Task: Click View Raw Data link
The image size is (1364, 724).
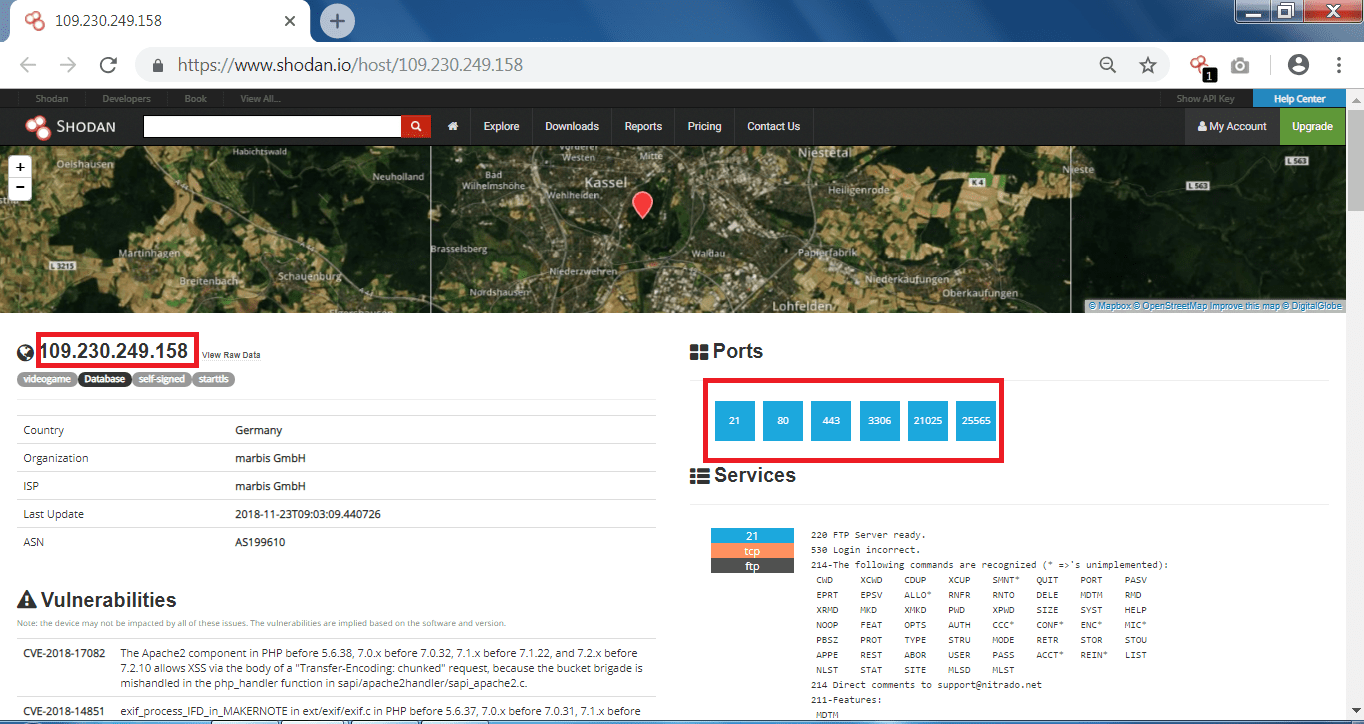Action: 231,355
